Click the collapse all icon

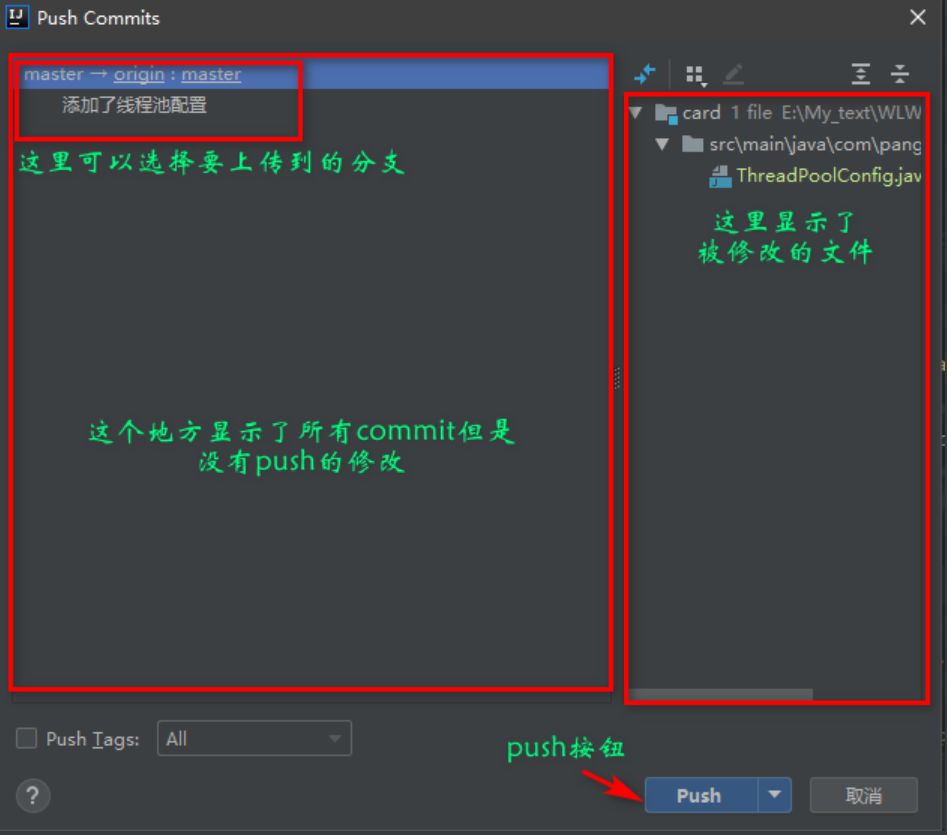[x=899, y=72]
